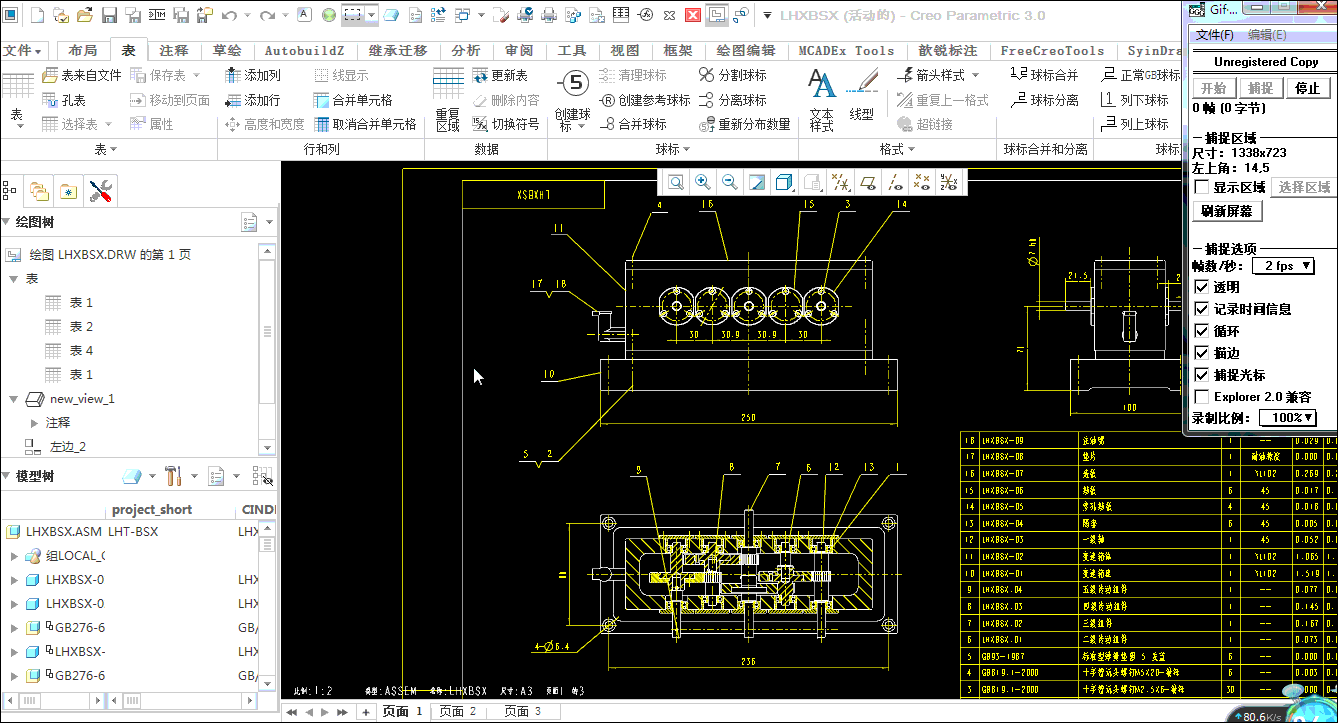Open file with the folder icon

(x=85, y=15)
